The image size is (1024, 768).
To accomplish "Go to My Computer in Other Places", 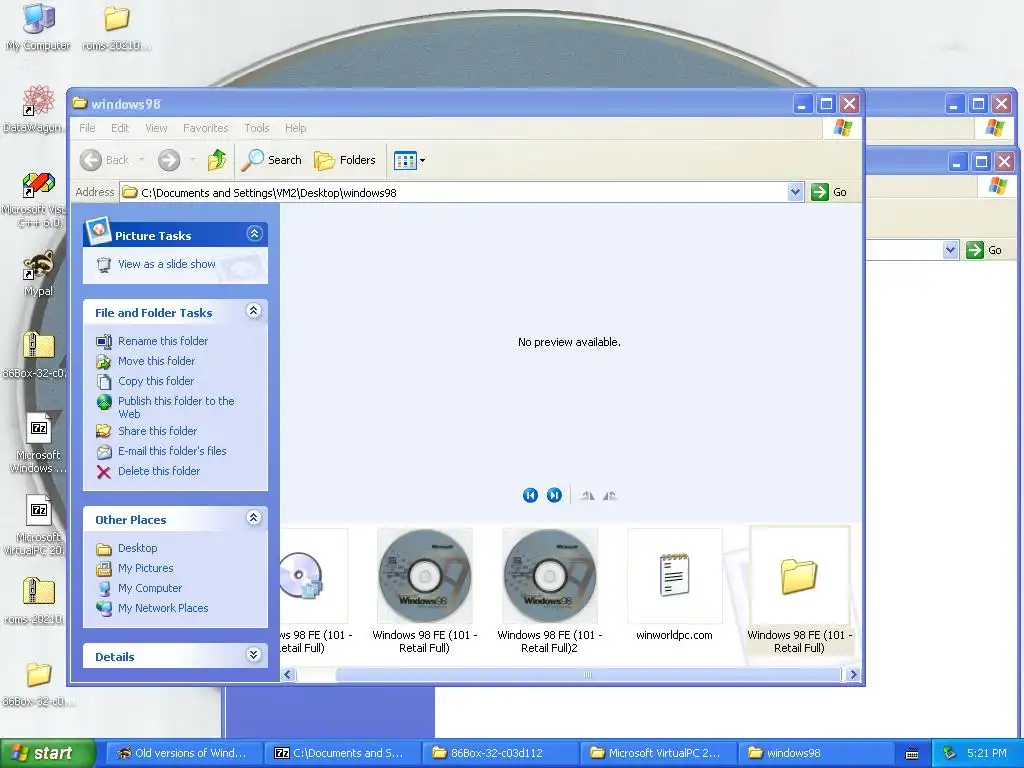I will click(x=150, y=588).
